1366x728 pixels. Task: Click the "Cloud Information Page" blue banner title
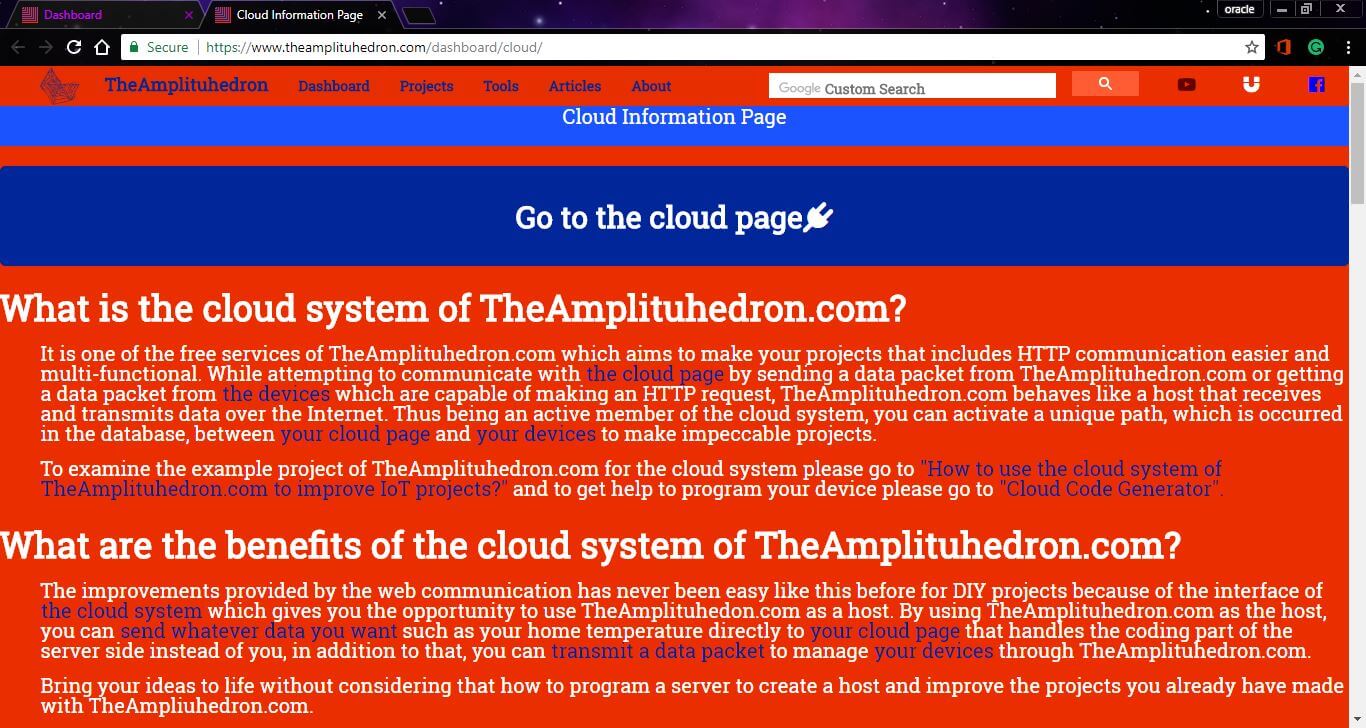pos(674,117)
